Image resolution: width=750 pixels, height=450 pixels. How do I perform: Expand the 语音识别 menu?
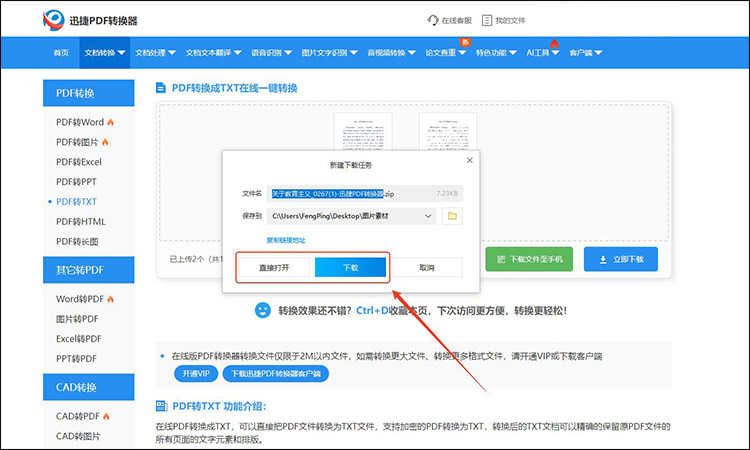pyautogui.click(x=272, y=53)
